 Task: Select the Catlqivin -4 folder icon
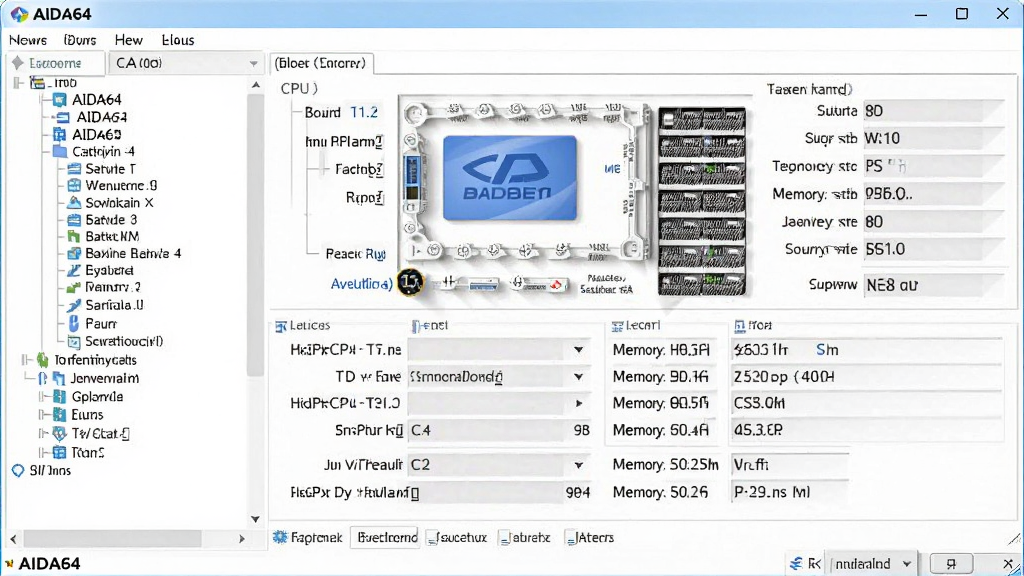(x=59, y=152)
